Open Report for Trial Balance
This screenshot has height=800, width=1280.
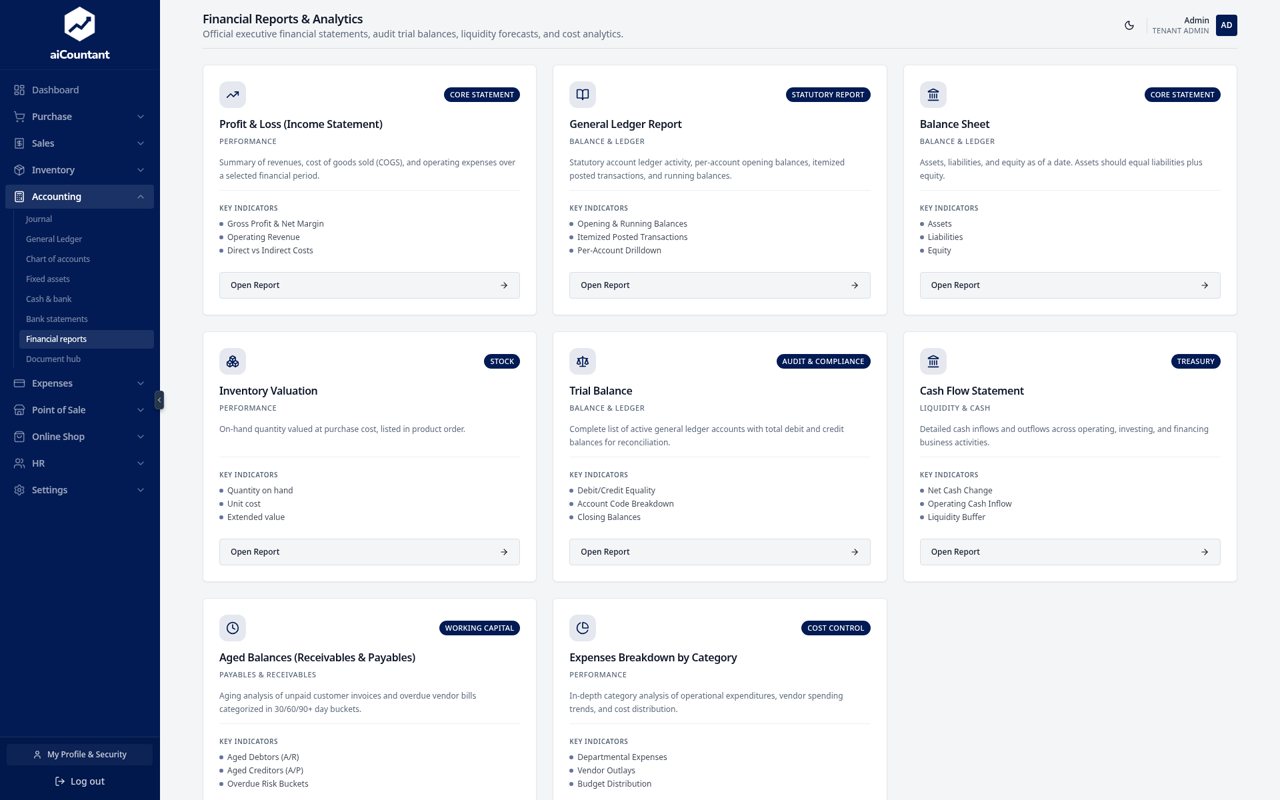point(719,552)
